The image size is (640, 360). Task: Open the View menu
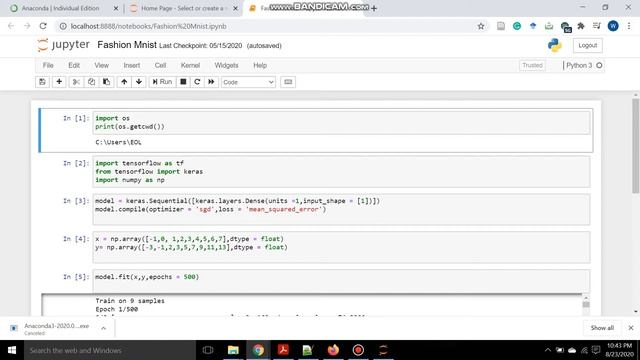[x=102, y=65]
